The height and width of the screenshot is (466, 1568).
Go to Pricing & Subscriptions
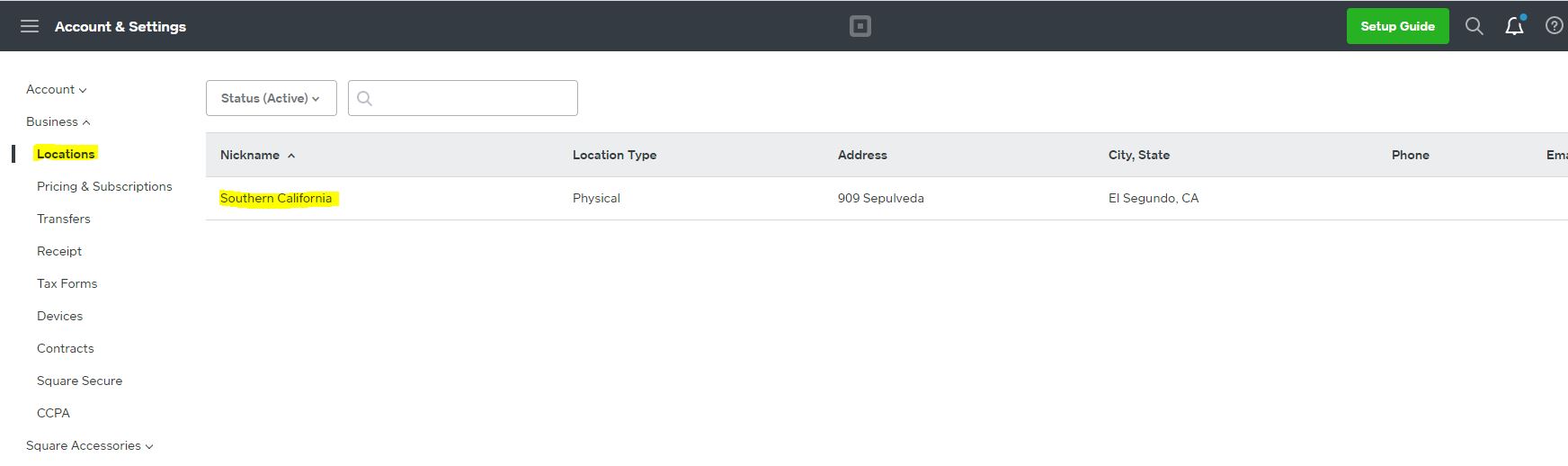point(104,186)
